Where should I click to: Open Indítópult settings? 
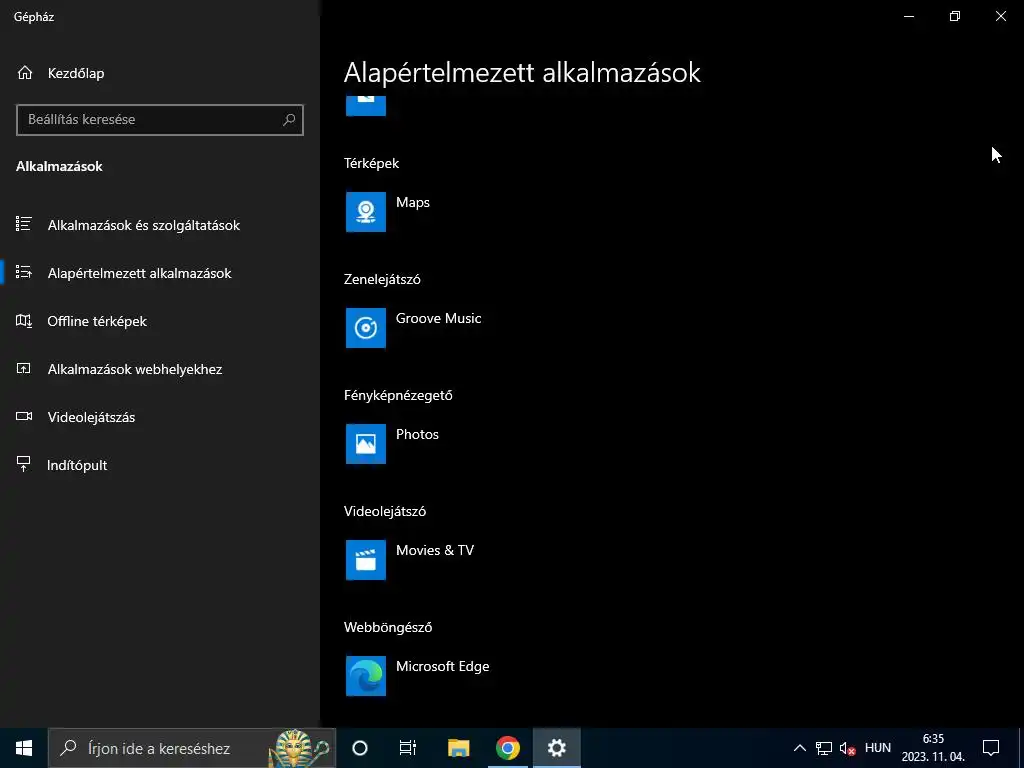tap(76, 465)
